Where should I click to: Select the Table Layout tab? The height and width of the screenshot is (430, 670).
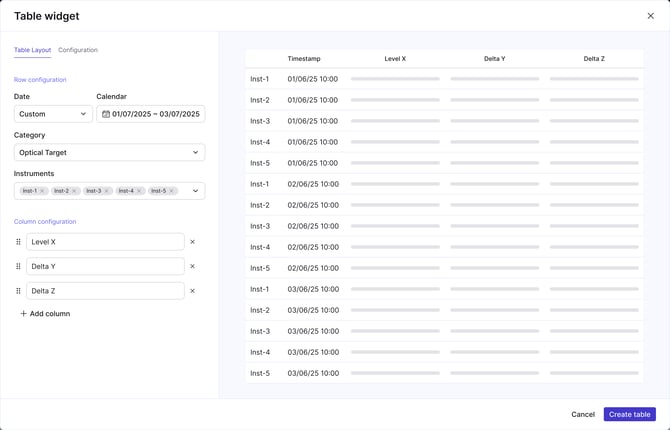click(32, 50)
